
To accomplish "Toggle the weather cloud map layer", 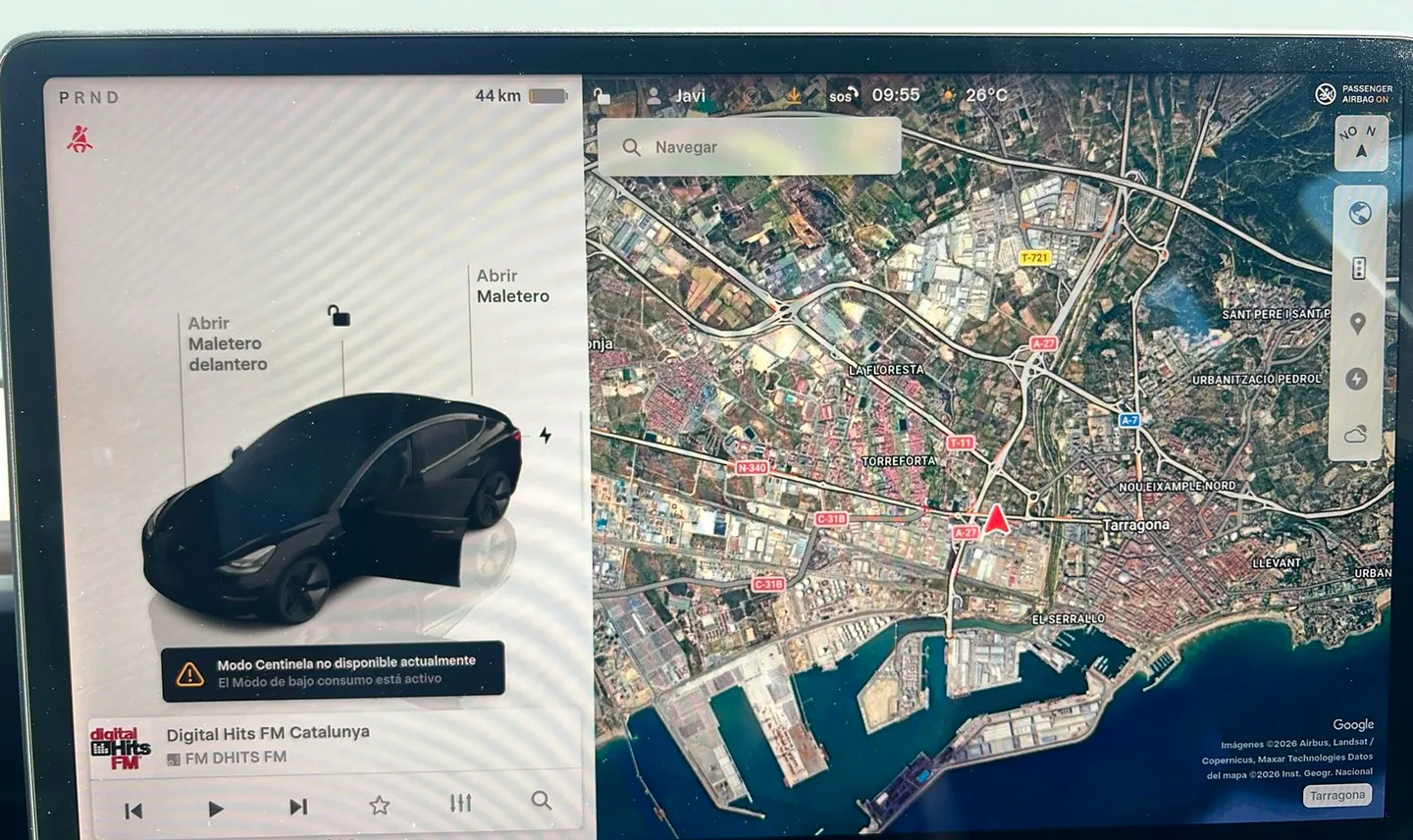I will click(x=1356, y=434).
